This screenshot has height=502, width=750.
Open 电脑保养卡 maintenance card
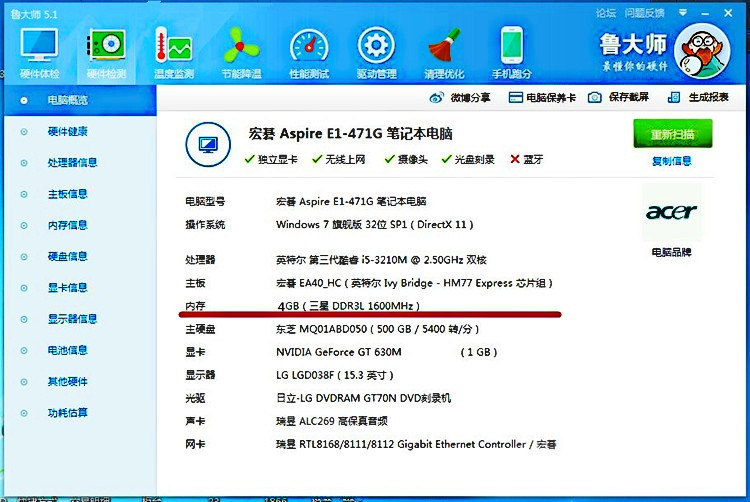pyautogui.click(x=543, y=97)
